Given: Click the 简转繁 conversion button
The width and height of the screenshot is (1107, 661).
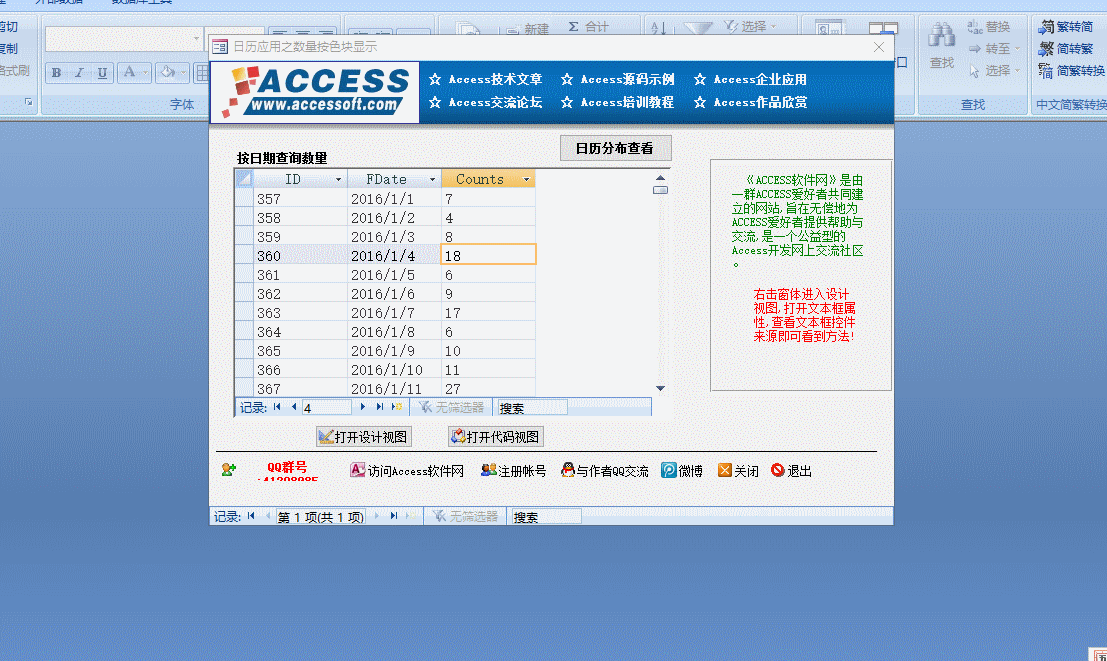Looking at the screenshot, I should point(1065,49).
